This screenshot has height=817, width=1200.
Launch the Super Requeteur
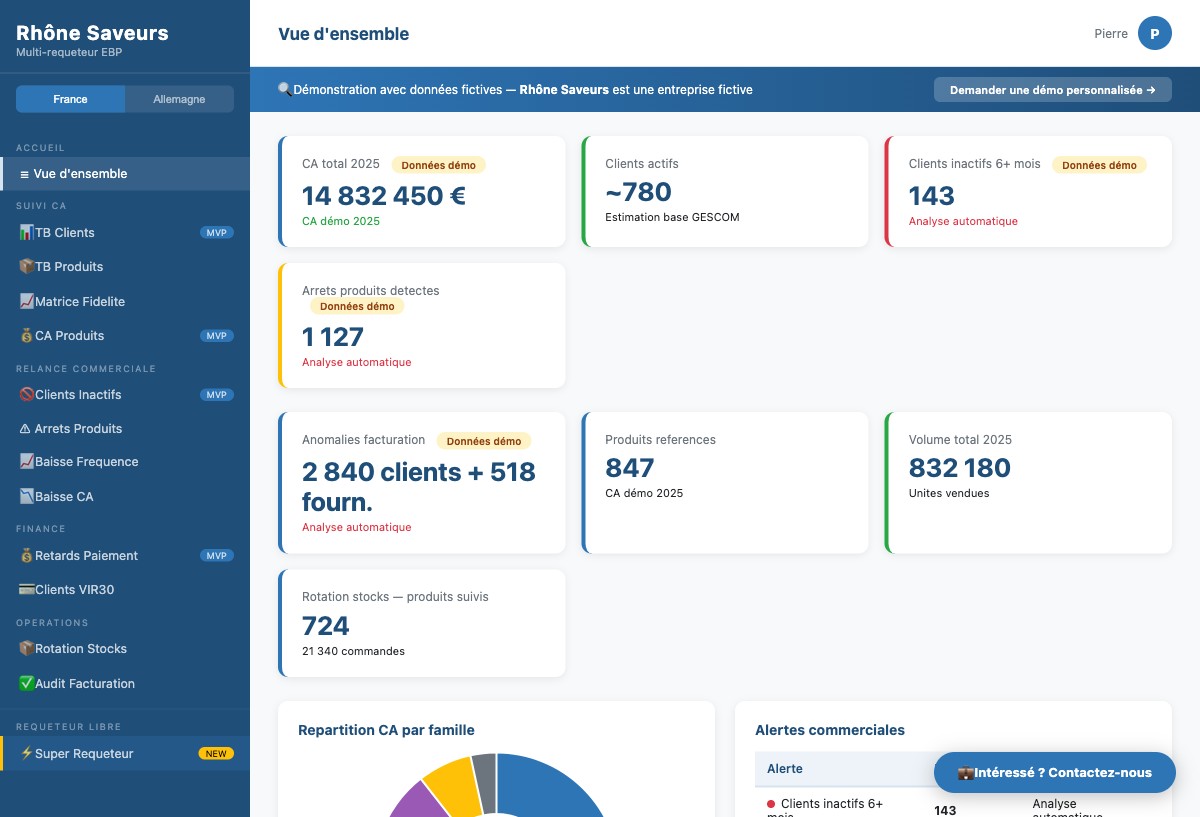[125, 753]
